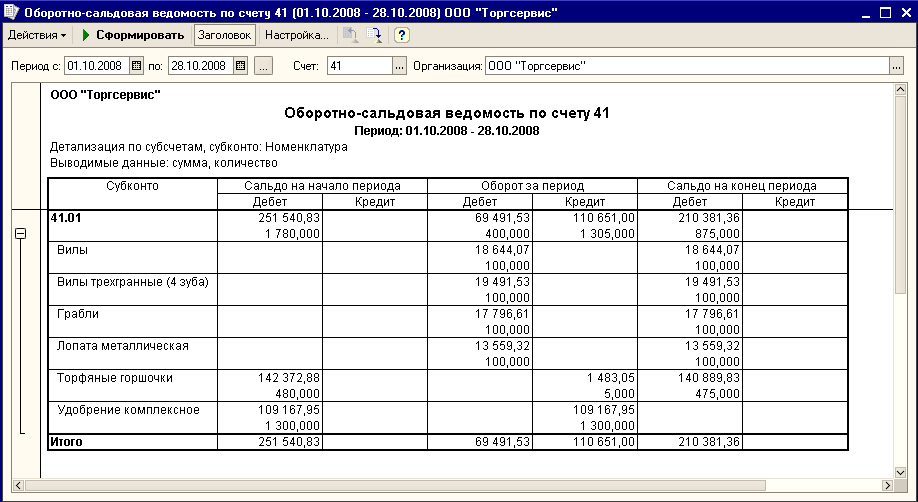Click the vertical scrollbar up arrow
This screenshot has height=502, width=918.
pos(900,89)
